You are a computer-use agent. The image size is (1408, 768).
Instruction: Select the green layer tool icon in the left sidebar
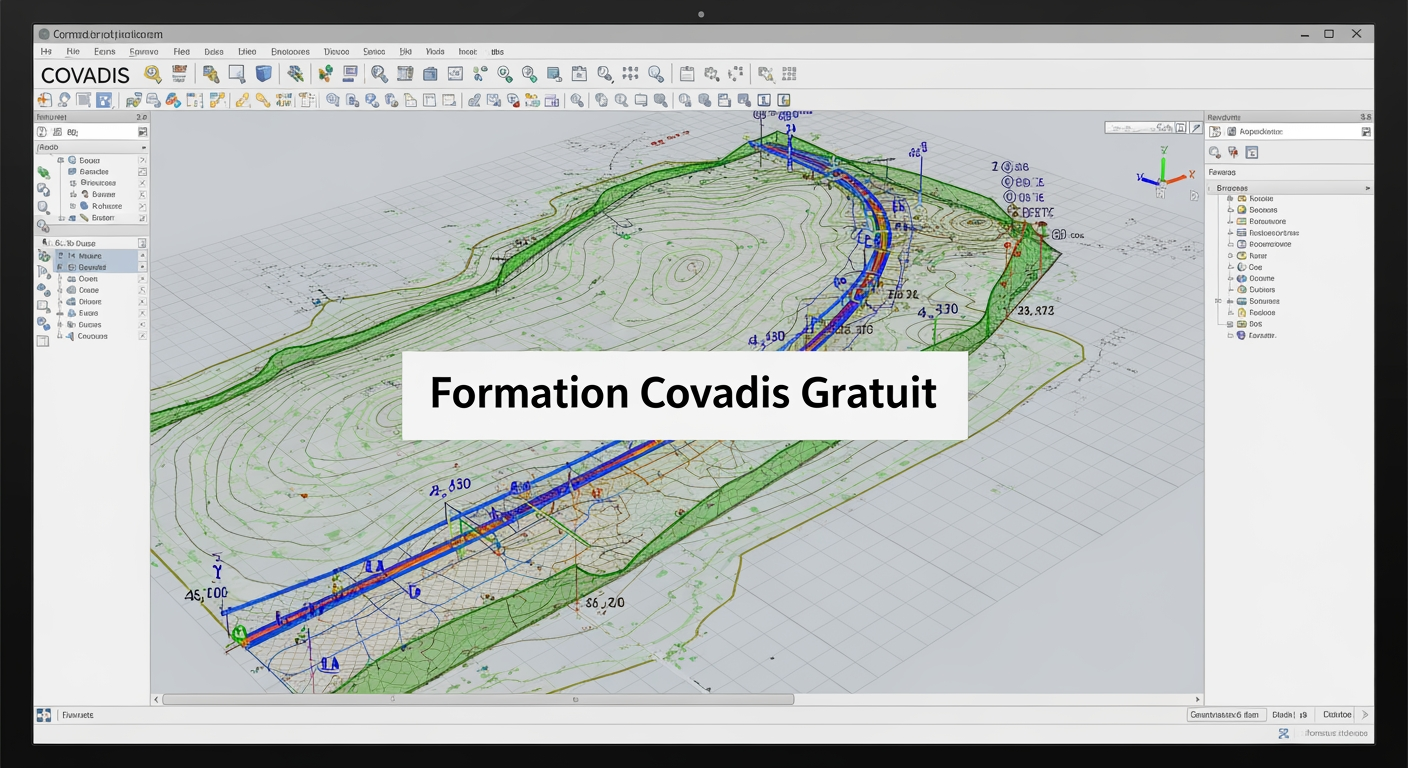pyautogui.click(x=44, y=172)
